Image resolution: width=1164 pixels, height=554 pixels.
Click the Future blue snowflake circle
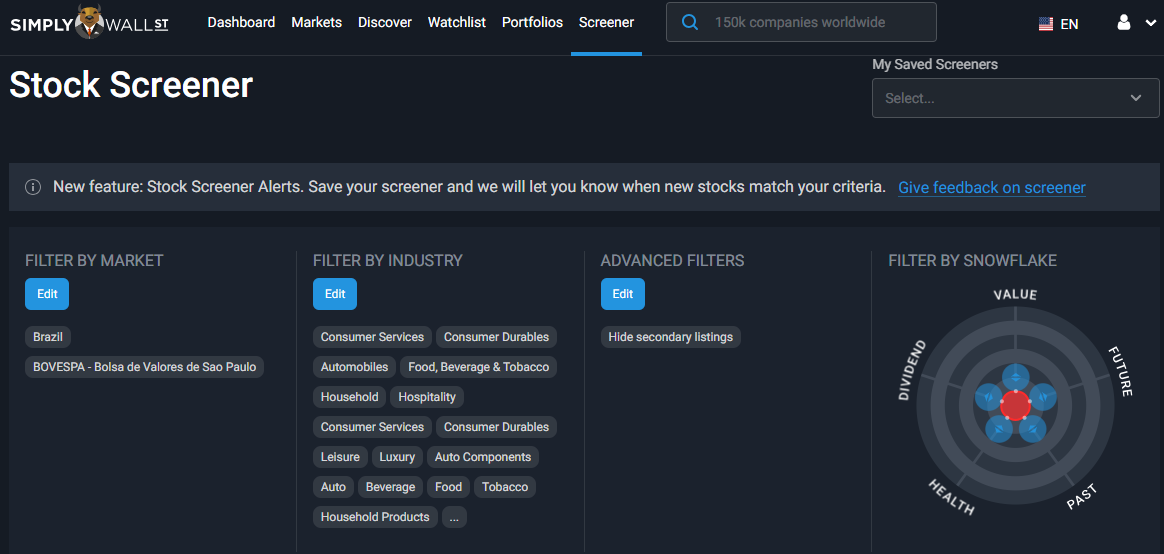(x=1042, y=397)
